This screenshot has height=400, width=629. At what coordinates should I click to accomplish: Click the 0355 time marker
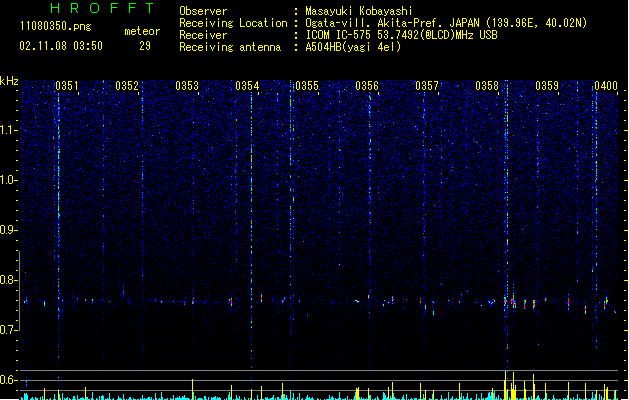(307, 86)
